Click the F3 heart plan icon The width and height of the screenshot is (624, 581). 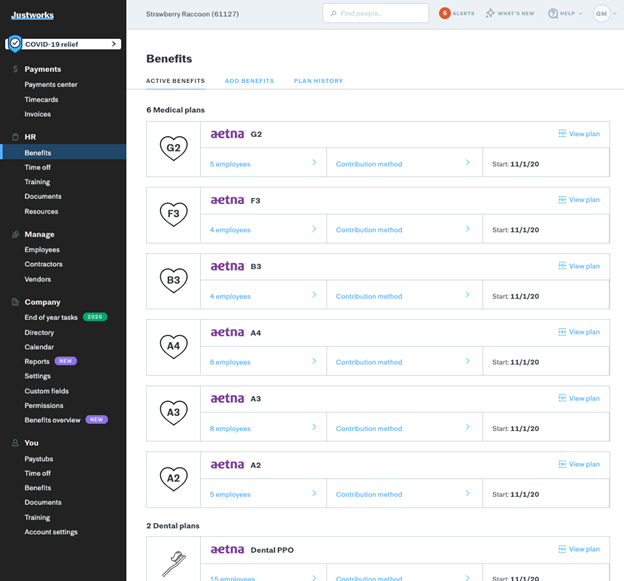[x=174, y=214]
